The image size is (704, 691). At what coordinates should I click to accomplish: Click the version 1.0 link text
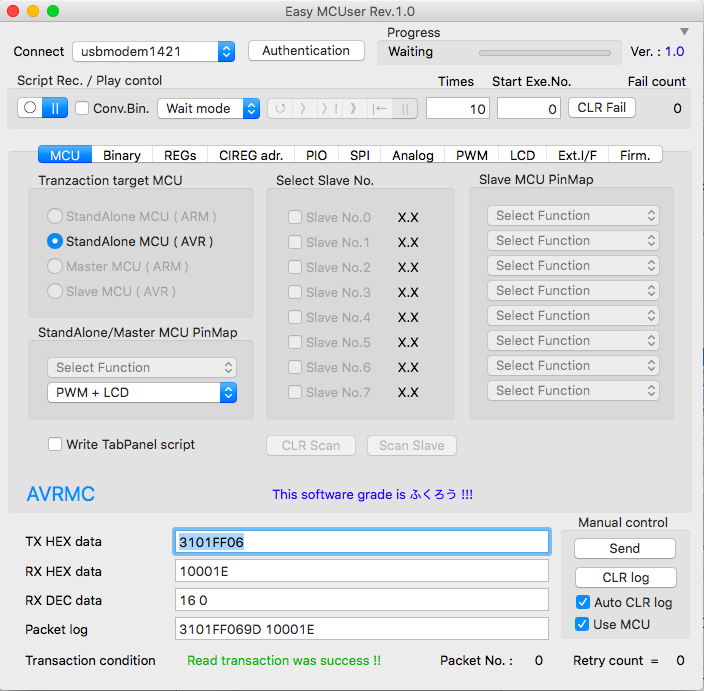tap(674, 52)
